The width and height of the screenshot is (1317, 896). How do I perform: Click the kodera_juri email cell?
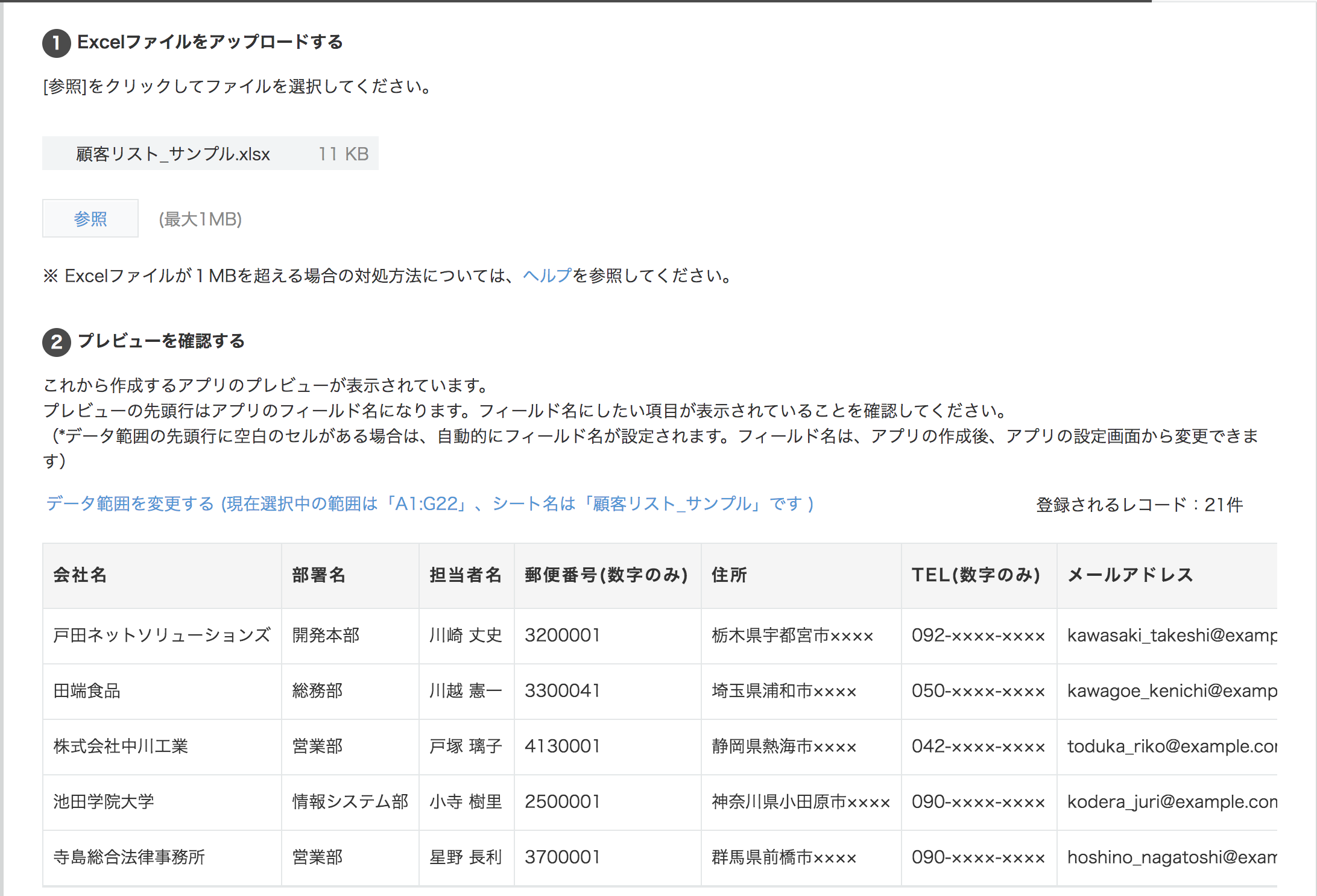(1167, 802)
